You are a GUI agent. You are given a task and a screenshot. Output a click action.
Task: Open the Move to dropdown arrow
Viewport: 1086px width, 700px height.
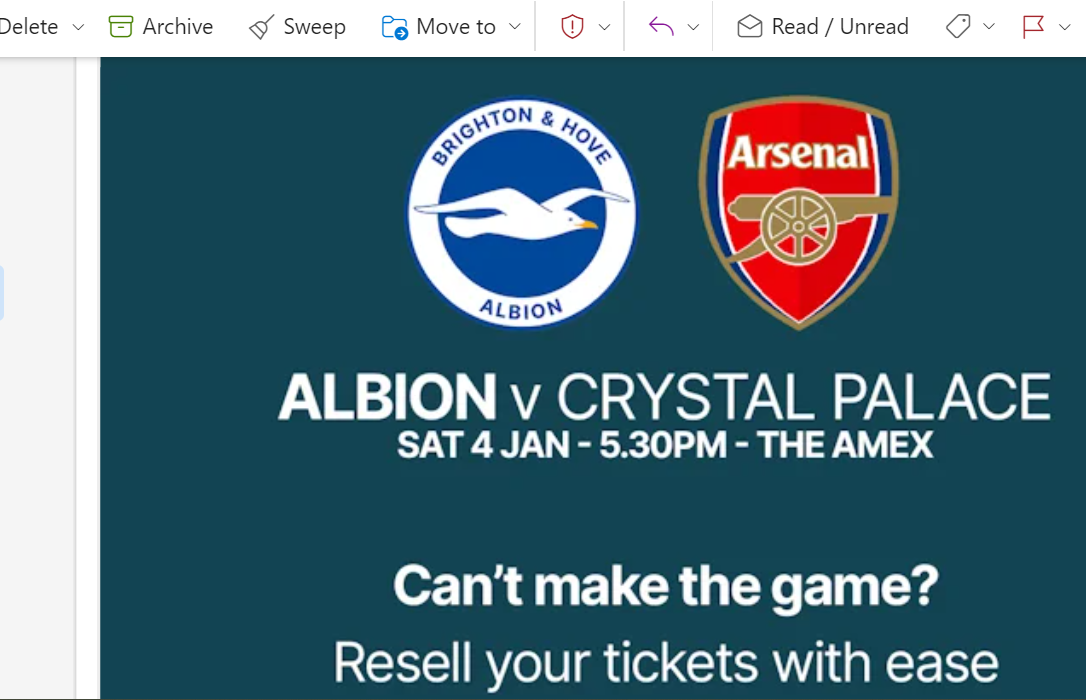(x=515, y=26)
